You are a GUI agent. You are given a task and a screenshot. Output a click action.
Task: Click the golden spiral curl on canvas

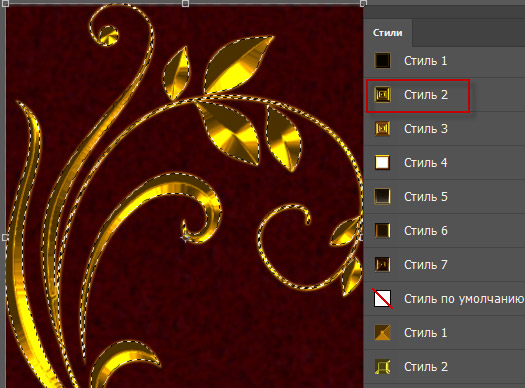pos(107,33)
